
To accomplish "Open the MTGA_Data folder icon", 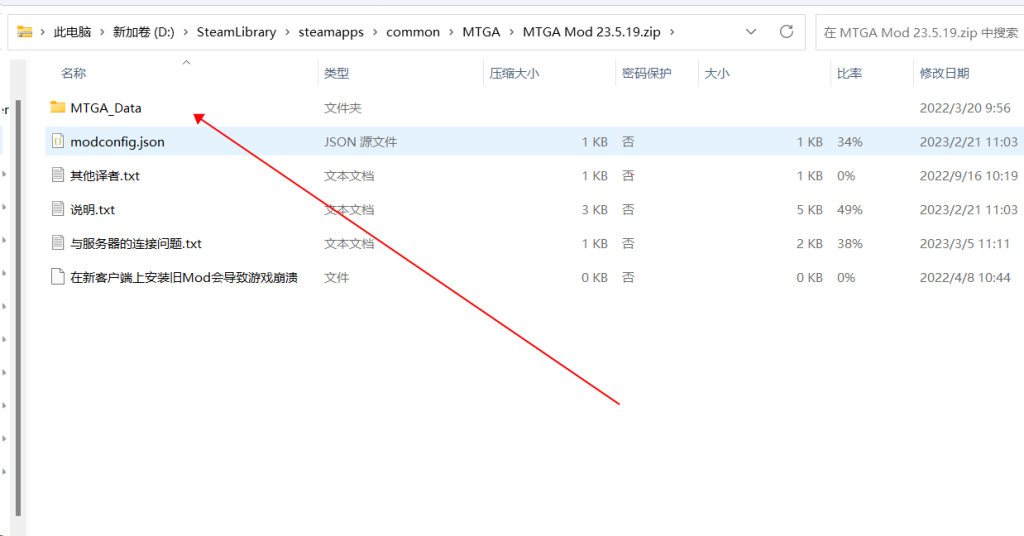I will coord(58,107).
